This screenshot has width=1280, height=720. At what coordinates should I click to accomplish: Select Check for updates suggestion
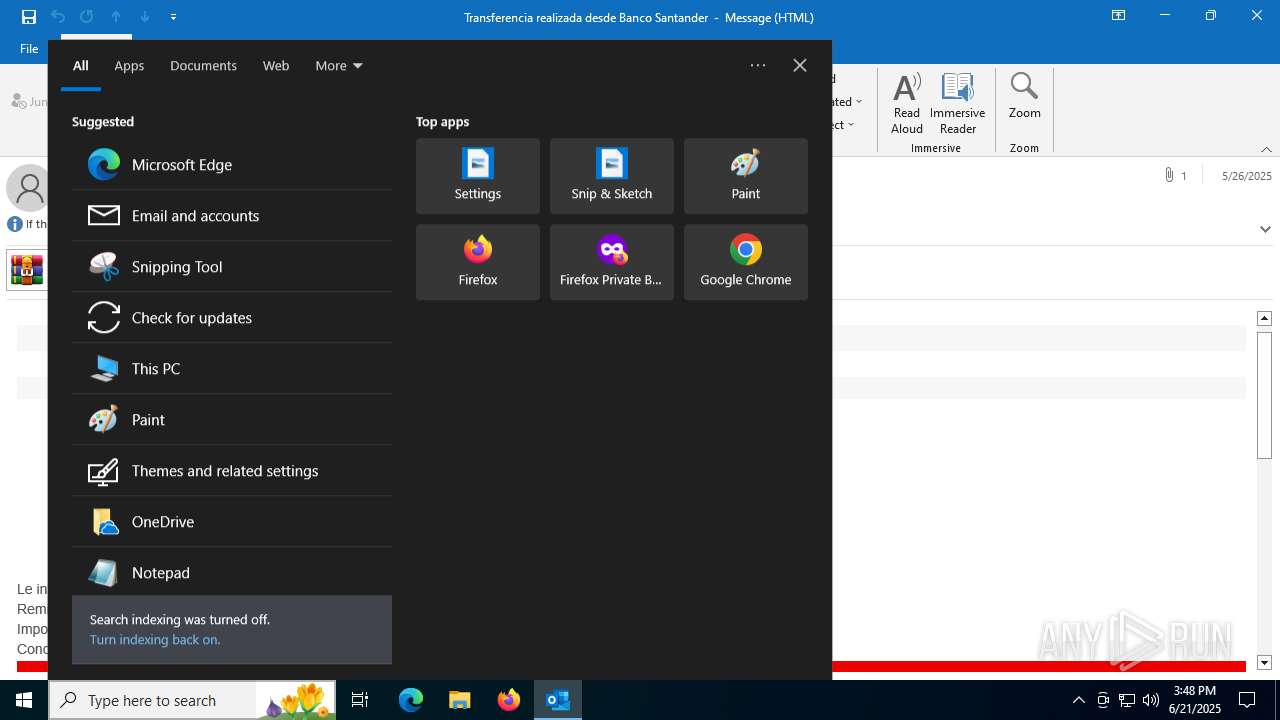click(x=232, y=318)
